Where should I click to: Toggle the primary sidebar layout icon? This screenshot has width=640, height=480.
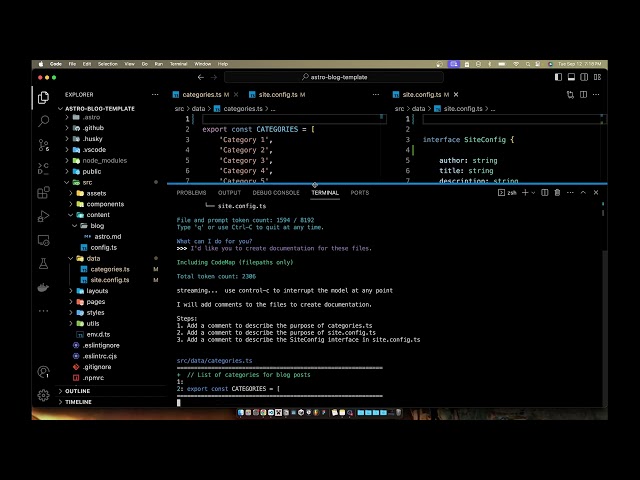pos(558,77)
